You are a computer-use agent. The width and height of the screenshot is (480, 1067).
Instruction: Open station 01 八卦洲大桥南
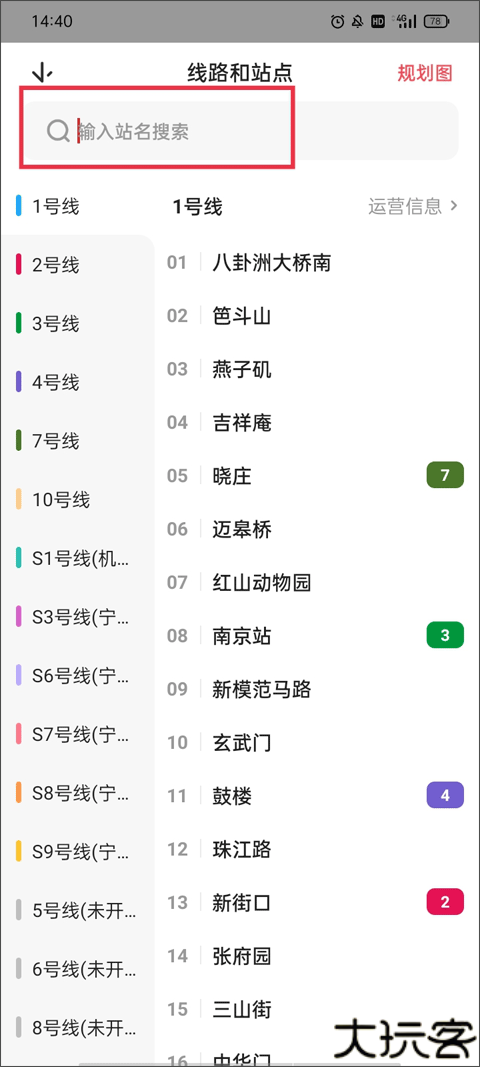[317, 262]
